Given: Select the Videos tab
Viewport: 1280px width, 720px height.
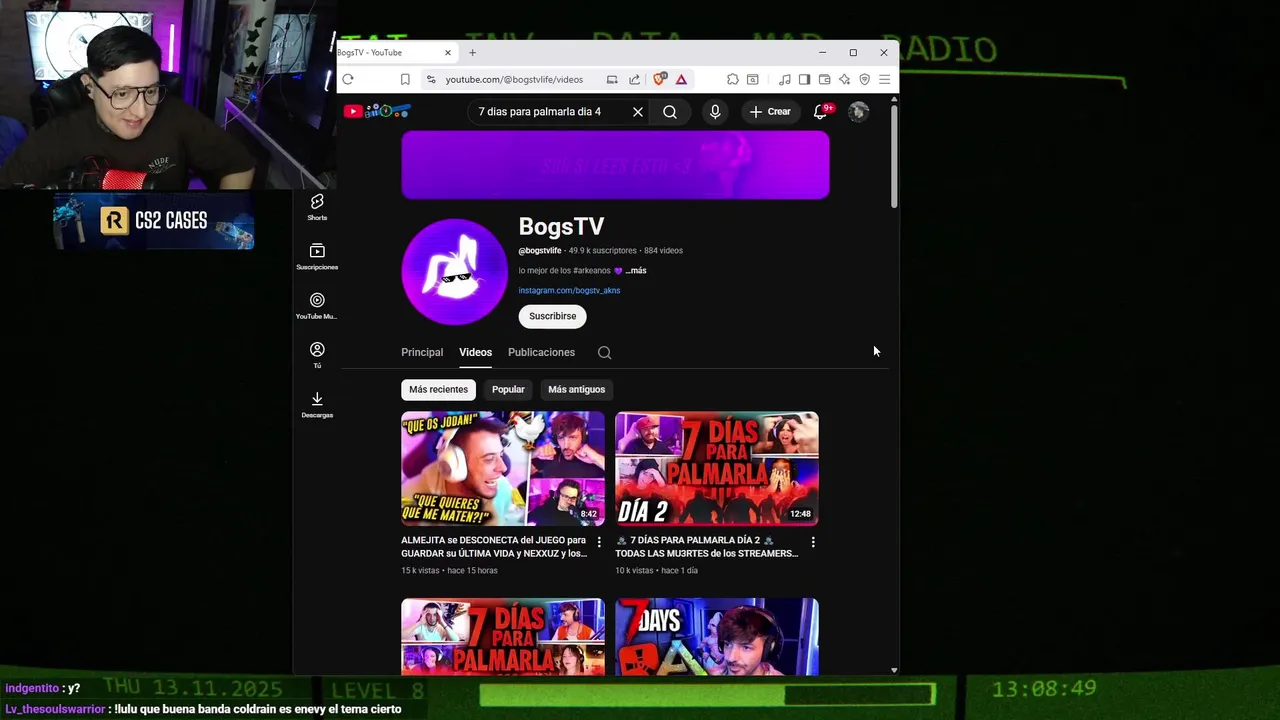Looking at the screenshot, I should (x=475, y=352).
